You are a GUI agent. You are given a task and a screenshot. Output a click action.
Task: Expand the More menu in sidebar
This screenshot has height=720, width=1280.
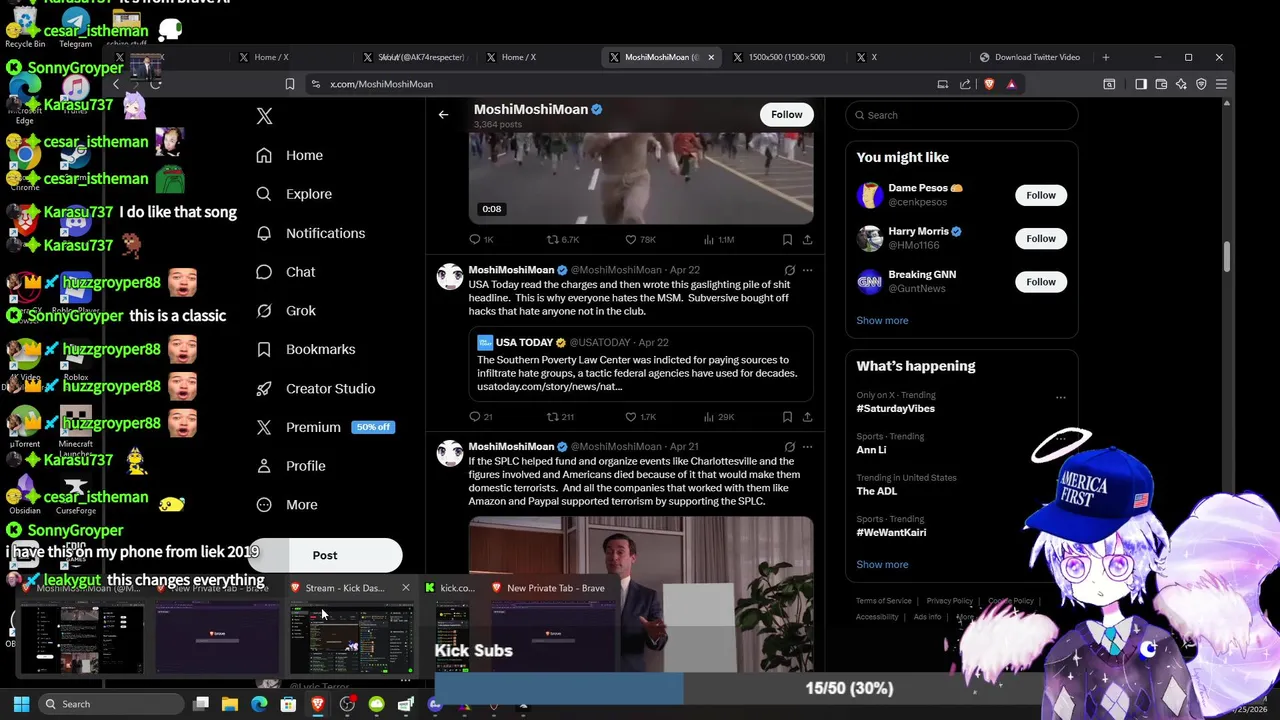[287, 505]
